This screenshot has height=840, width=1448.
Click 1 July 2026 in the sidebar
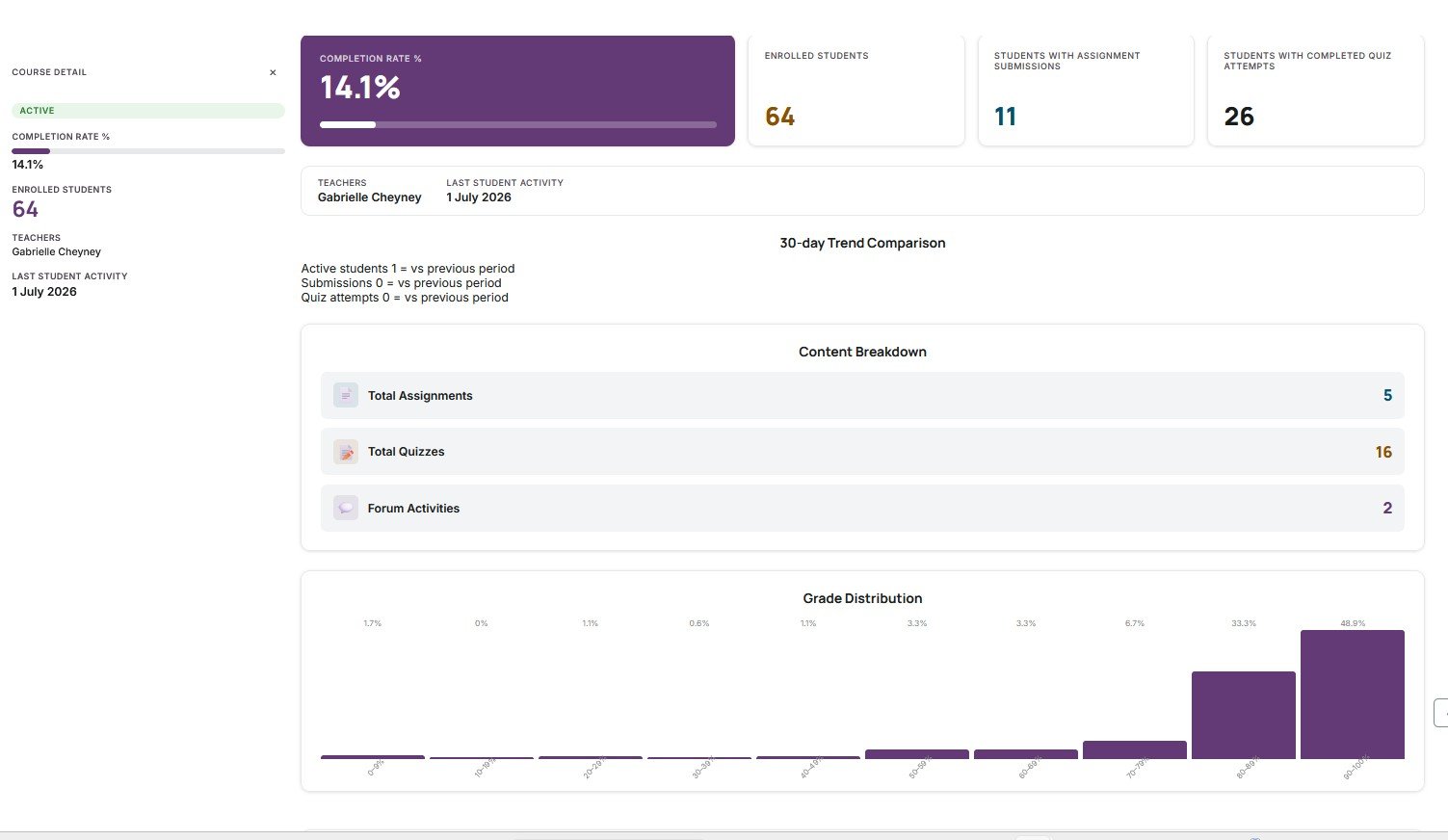44,292
